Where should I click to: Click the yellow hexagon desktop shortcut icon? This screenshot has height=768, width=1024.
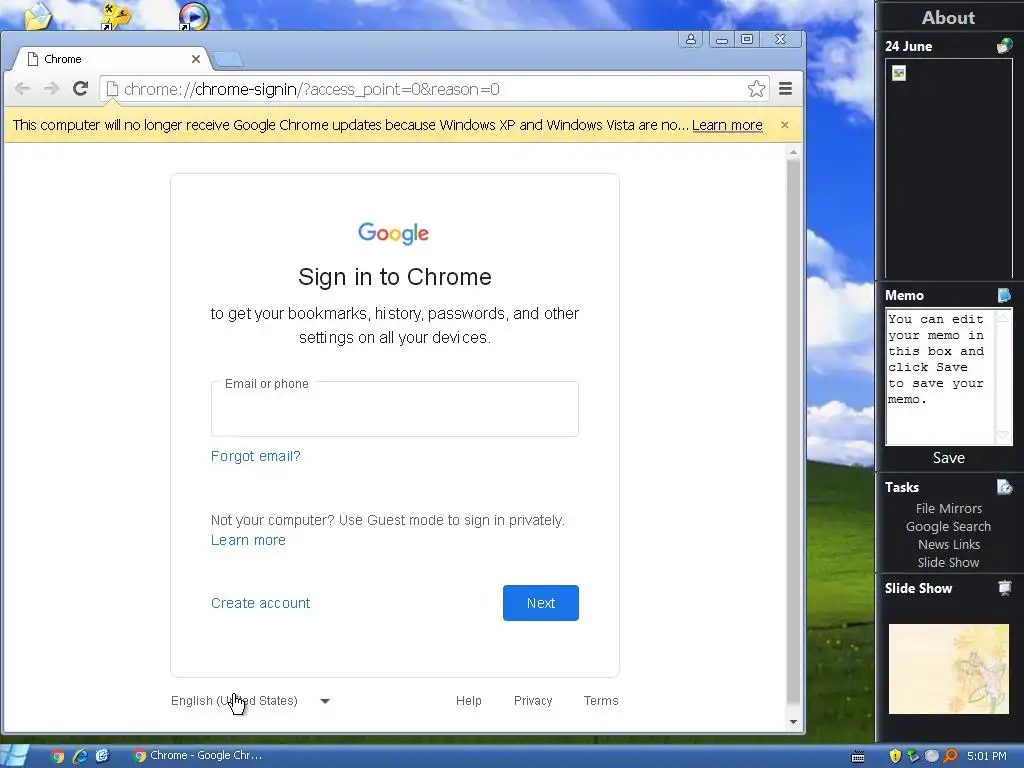tap(116, 16)
